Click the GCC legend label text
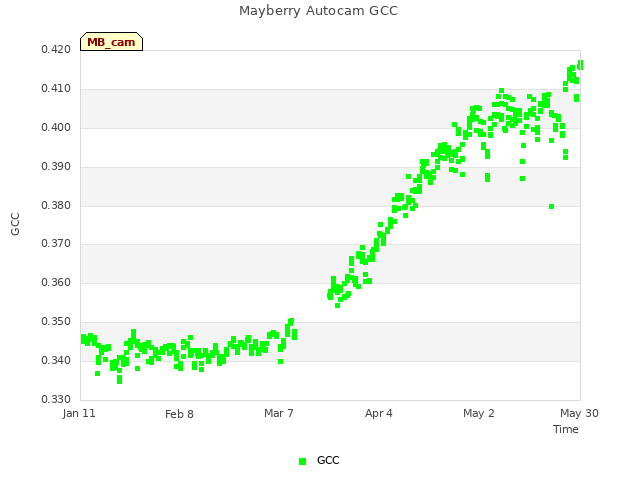The width and height of the screenshot is (640, 480). 328,460
